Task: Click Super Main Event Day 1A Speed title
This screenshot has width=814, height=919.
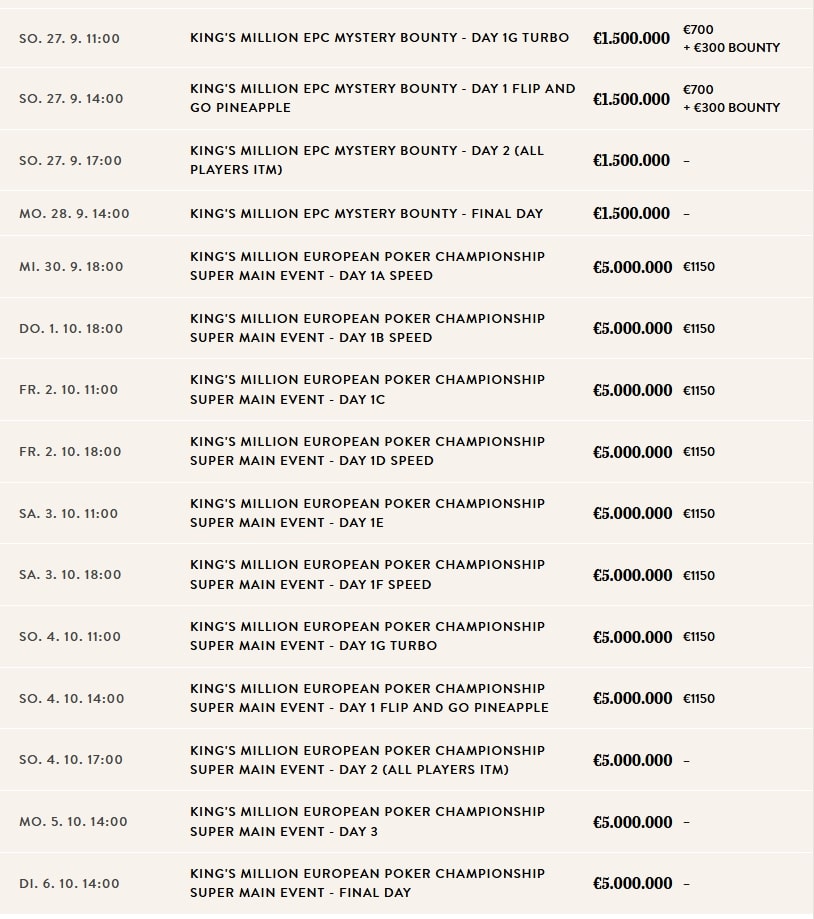Action: [367, 266]
